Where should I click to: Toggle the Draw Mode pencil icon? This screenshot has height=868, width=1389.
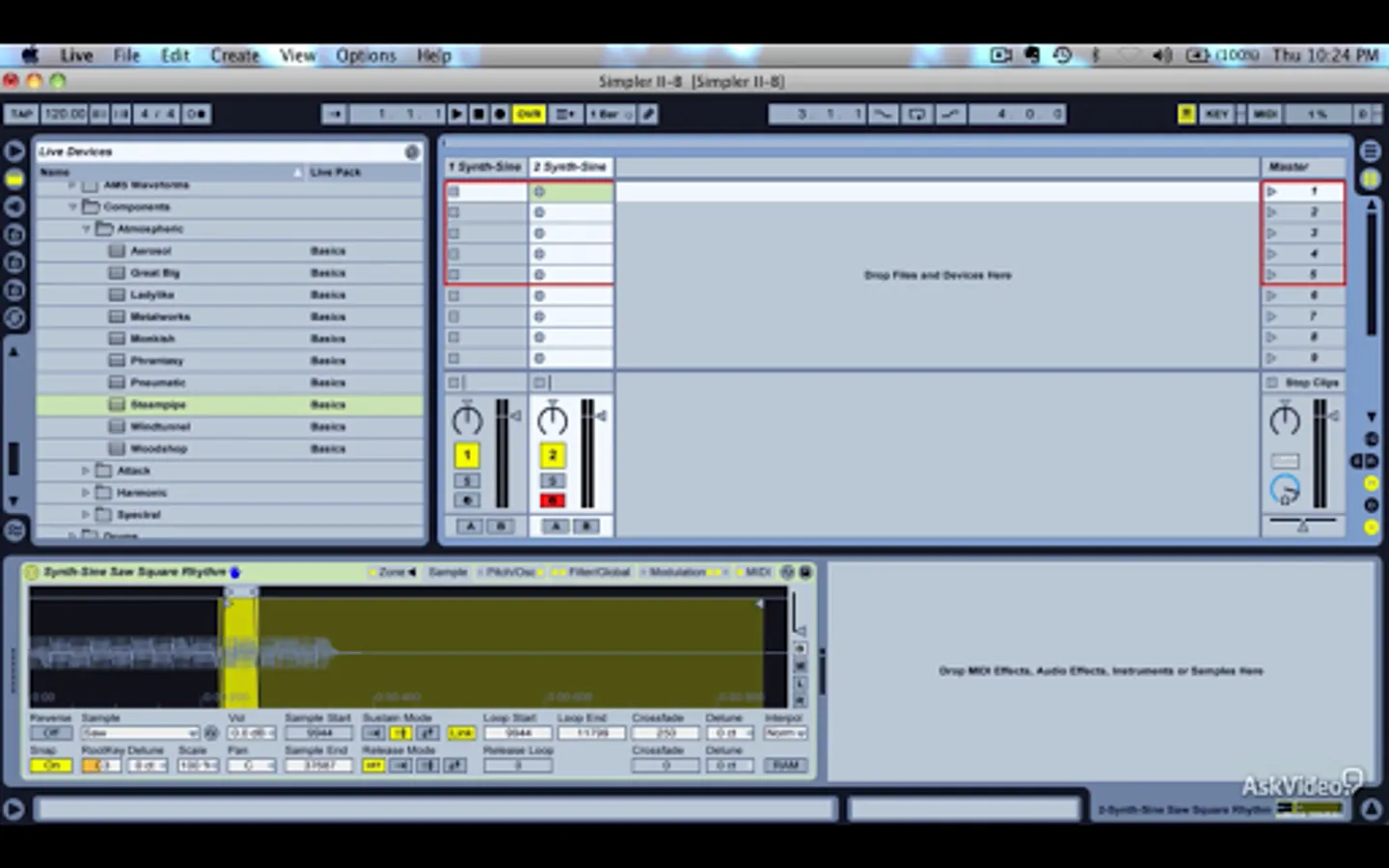point(649,114)
